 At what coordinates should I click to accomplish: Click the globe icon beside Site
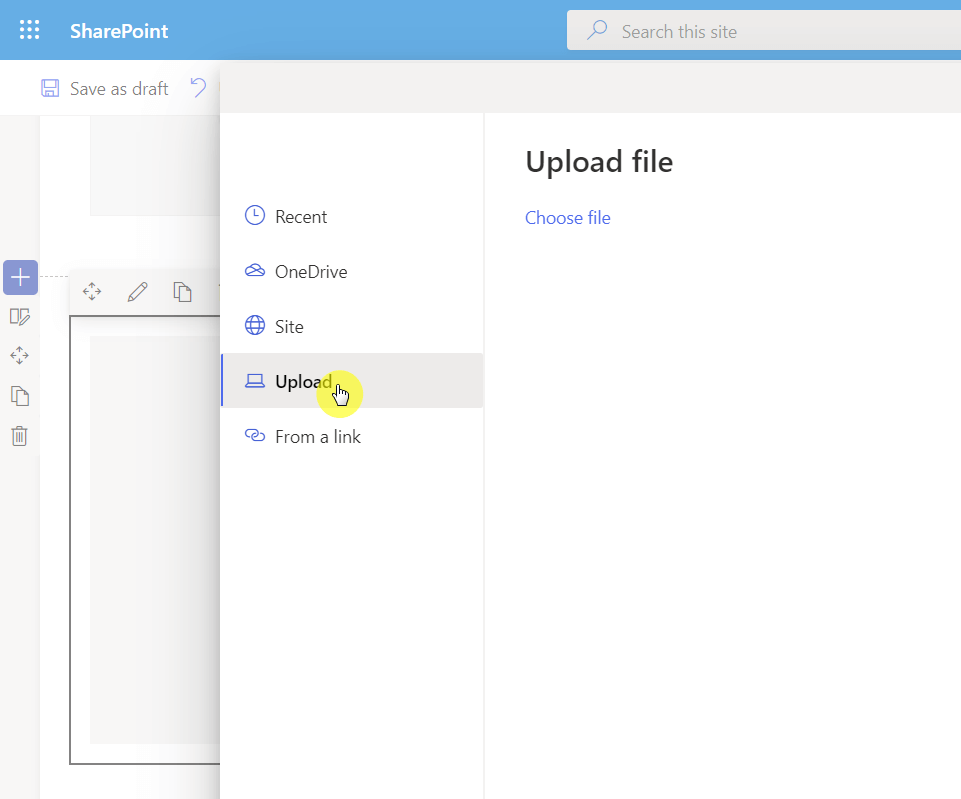(x=255, y=325)
